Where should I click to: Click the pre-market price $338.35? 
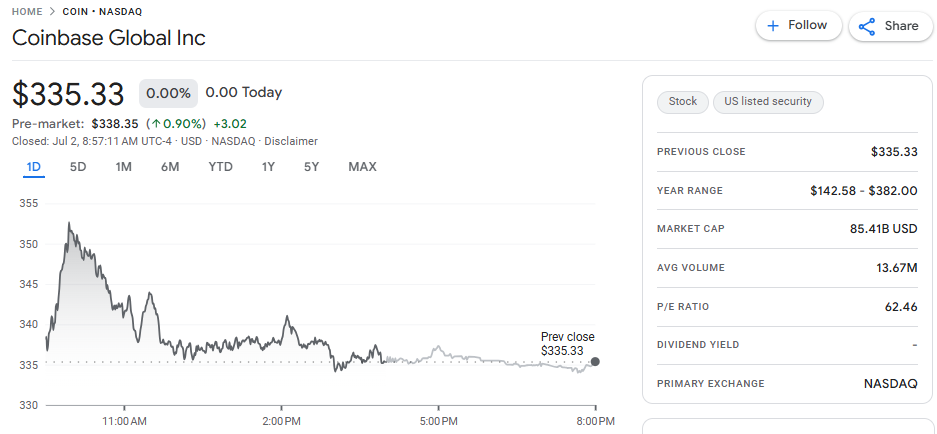(115, 124)
